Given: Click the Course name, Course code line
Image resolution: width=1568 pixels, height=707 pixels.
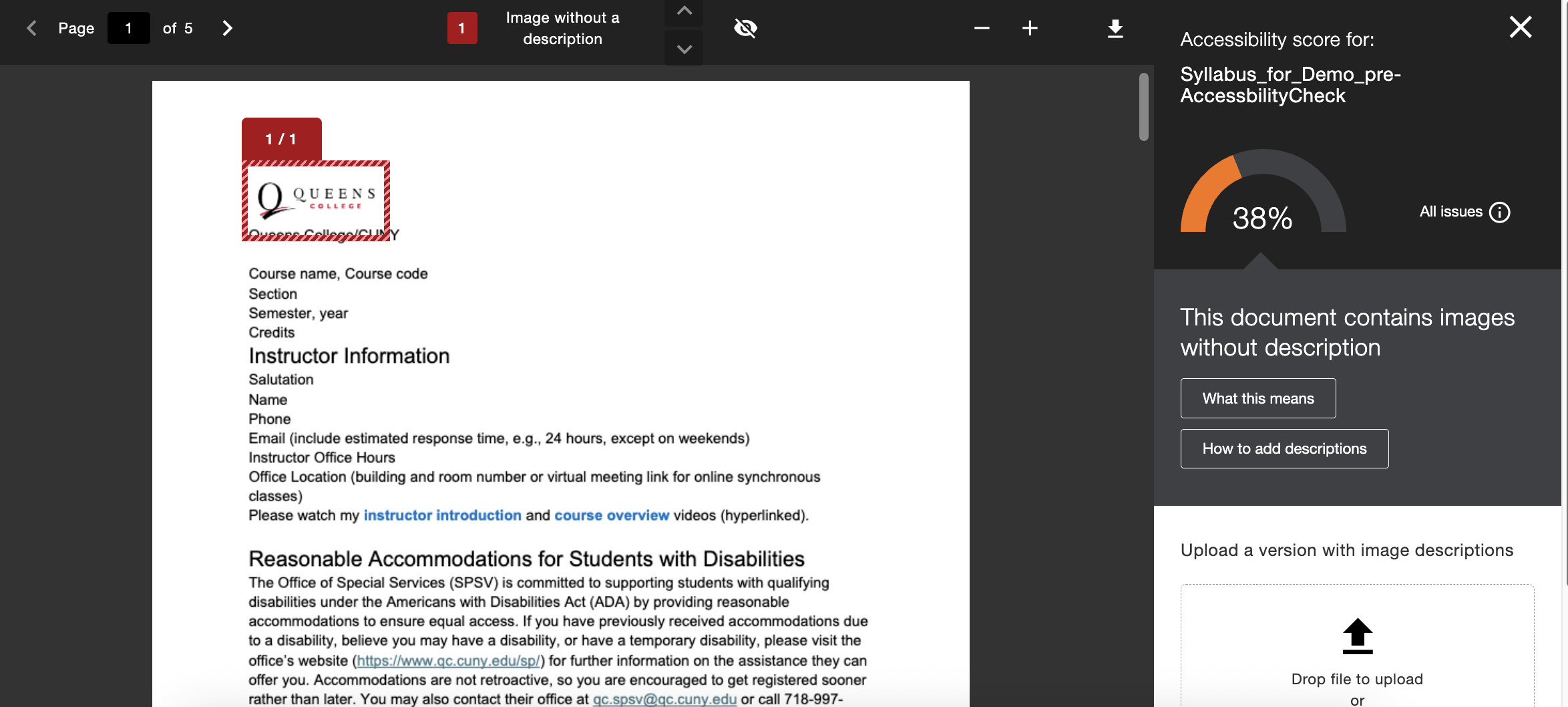Looking at the screenshot, I should [338, 274].
